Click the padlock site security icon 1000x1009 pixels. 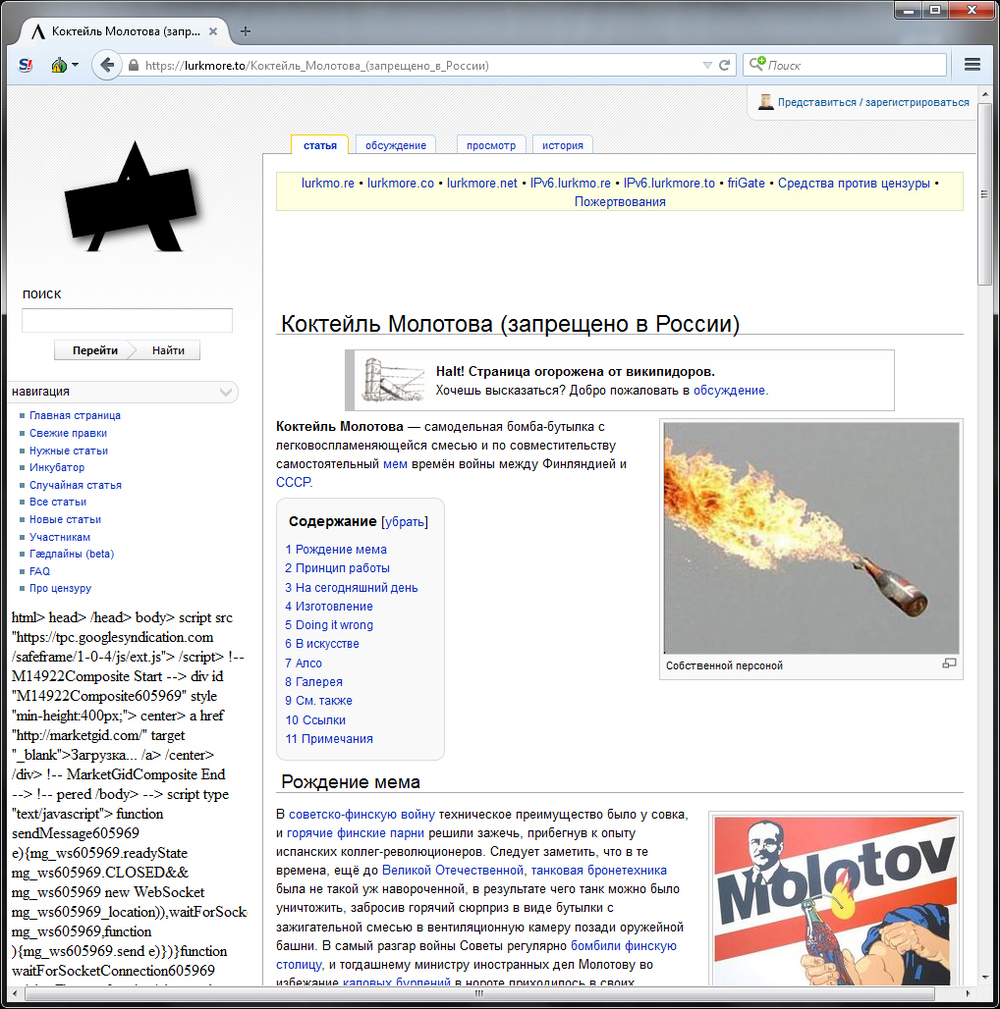click(133, 65)
